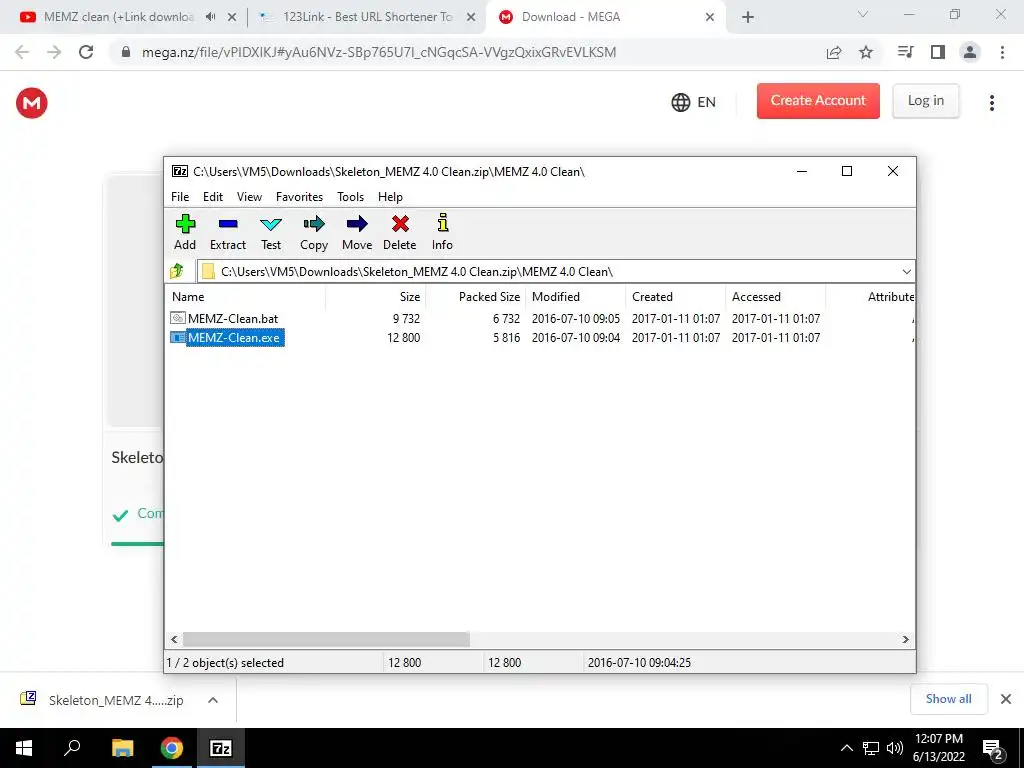
Task: Open the MEGA page three-dot menu
Action: [x=991, y=103]
